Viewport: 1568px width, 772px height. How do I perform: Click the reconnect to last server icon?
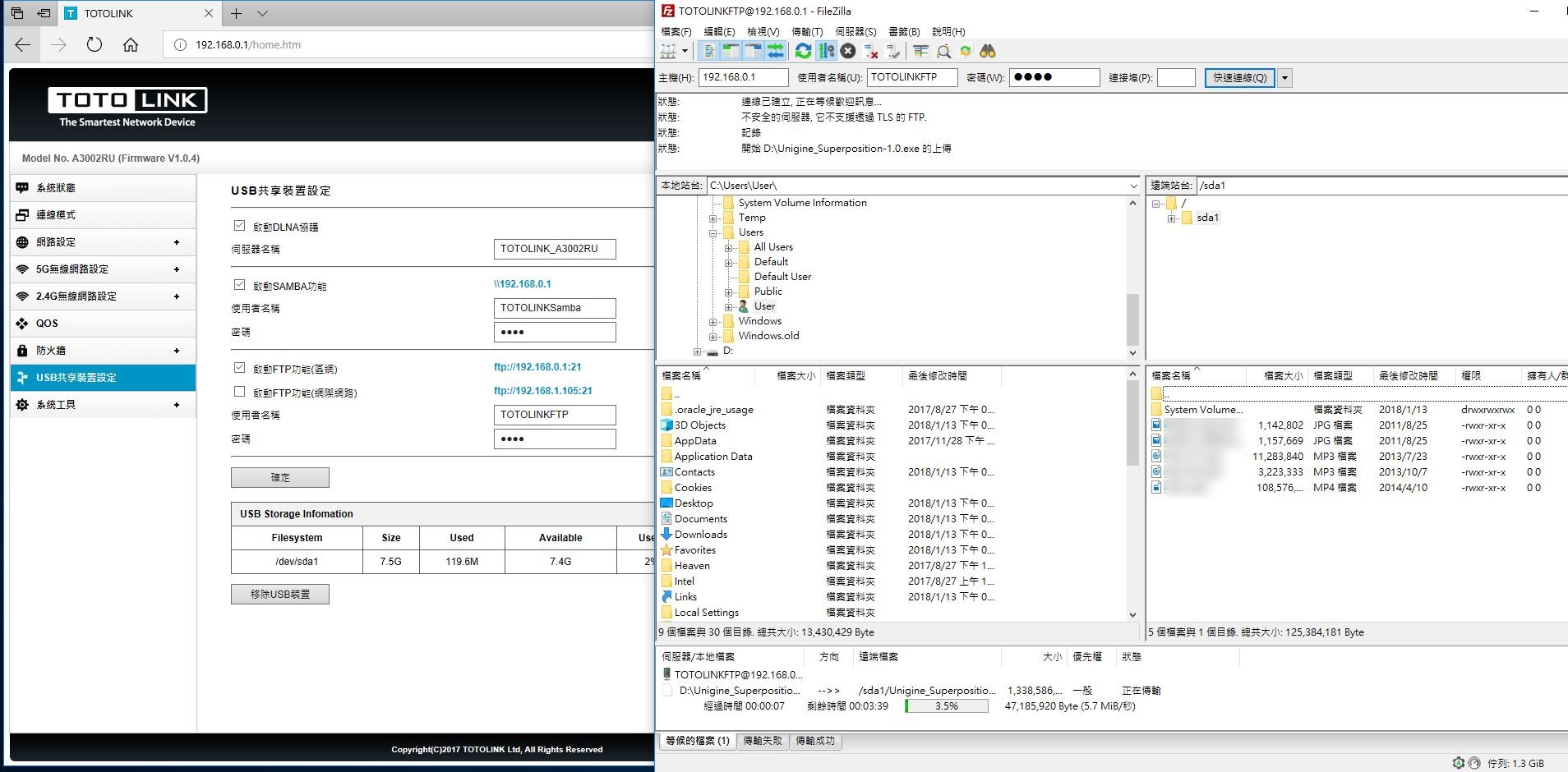893,51
